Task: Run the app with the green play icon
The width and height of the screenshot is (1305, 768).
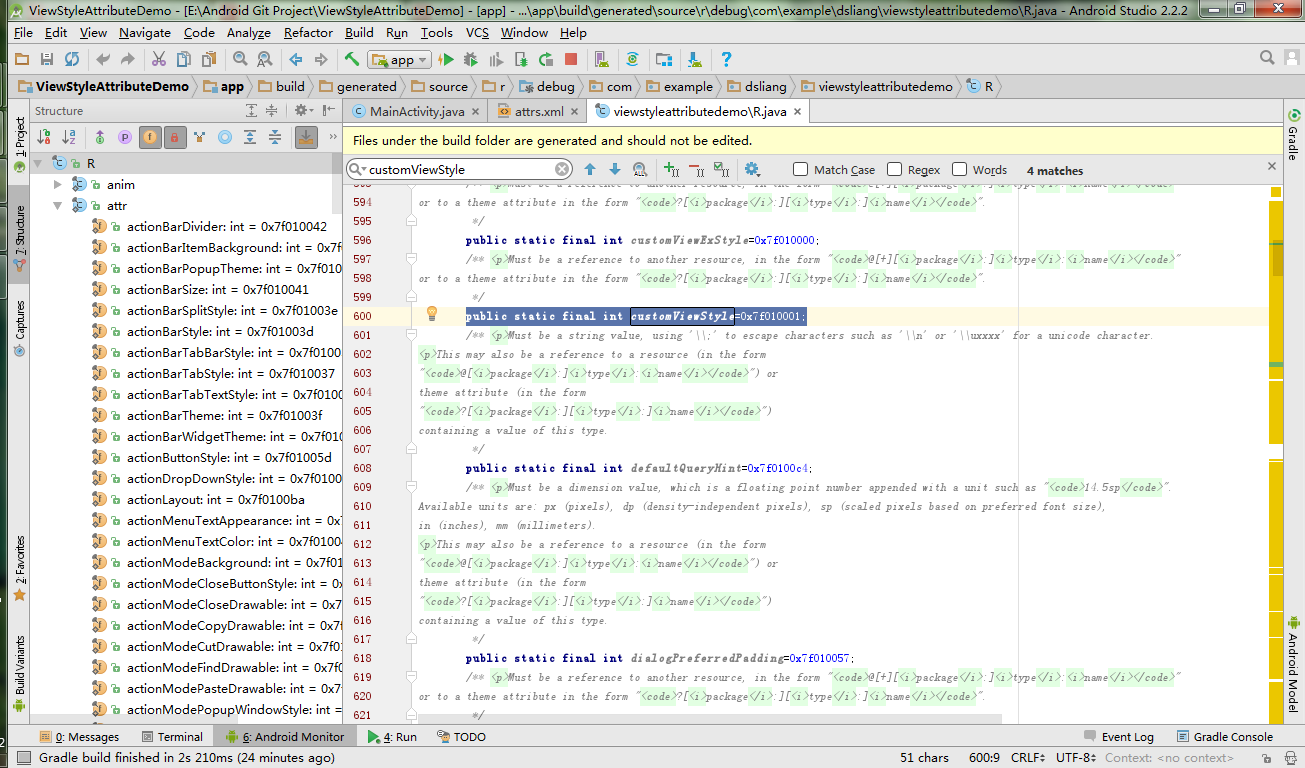Action: coord(447,60)
